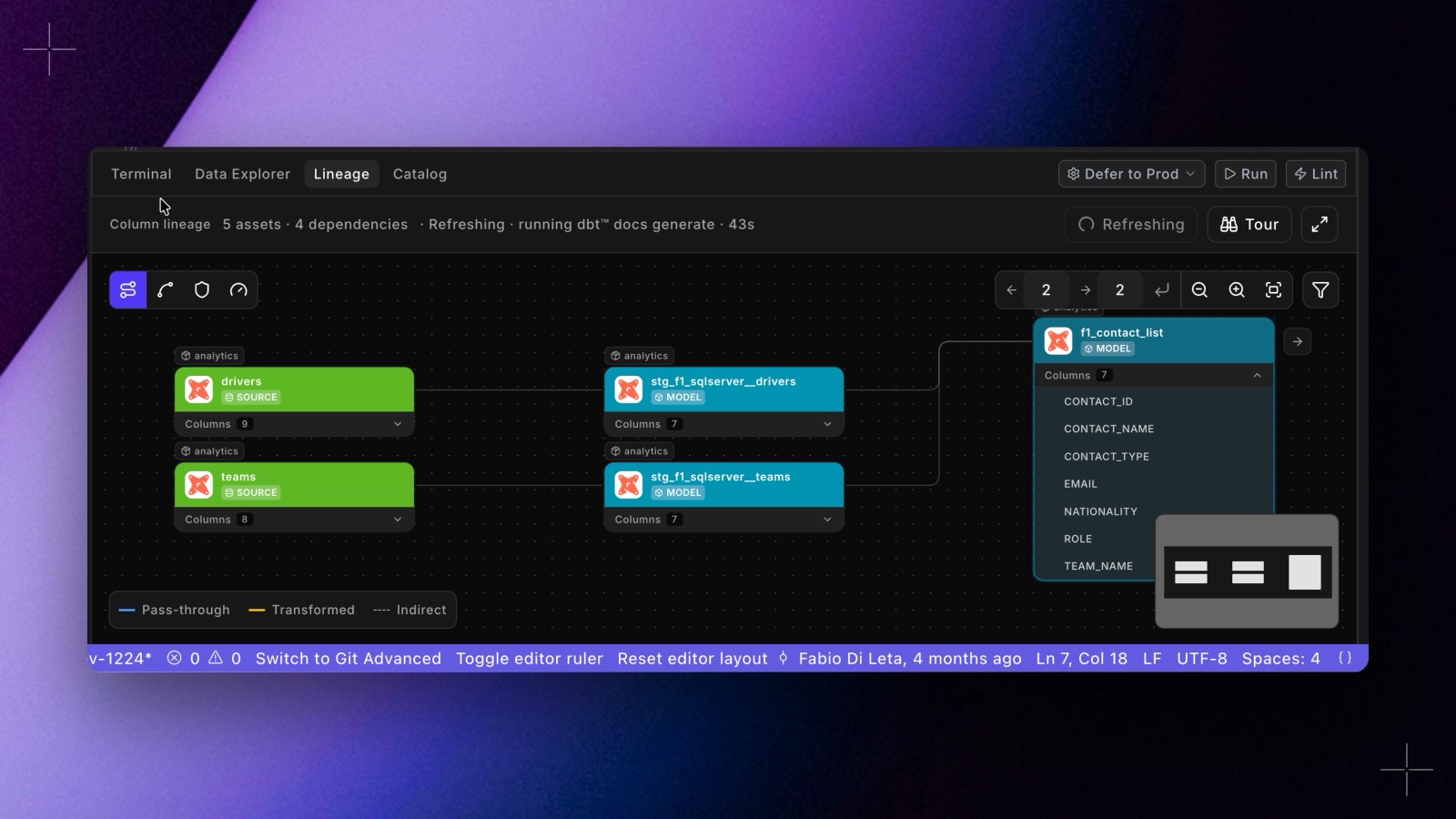Start the Tour
The width and height of the screenshot is (1456, 819).
pos(1249,225)
